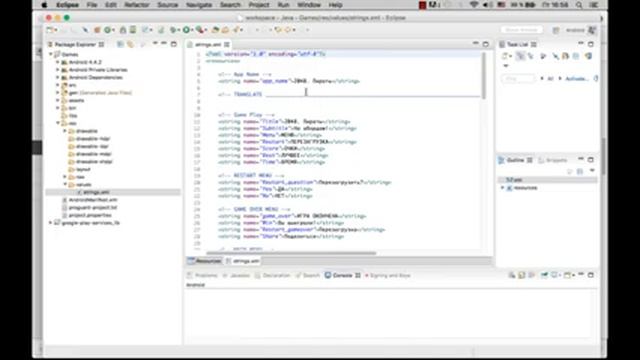The width and height of the screenshot is (640, 360).
Task: Open the Search view tab
Action: [307, 276]
